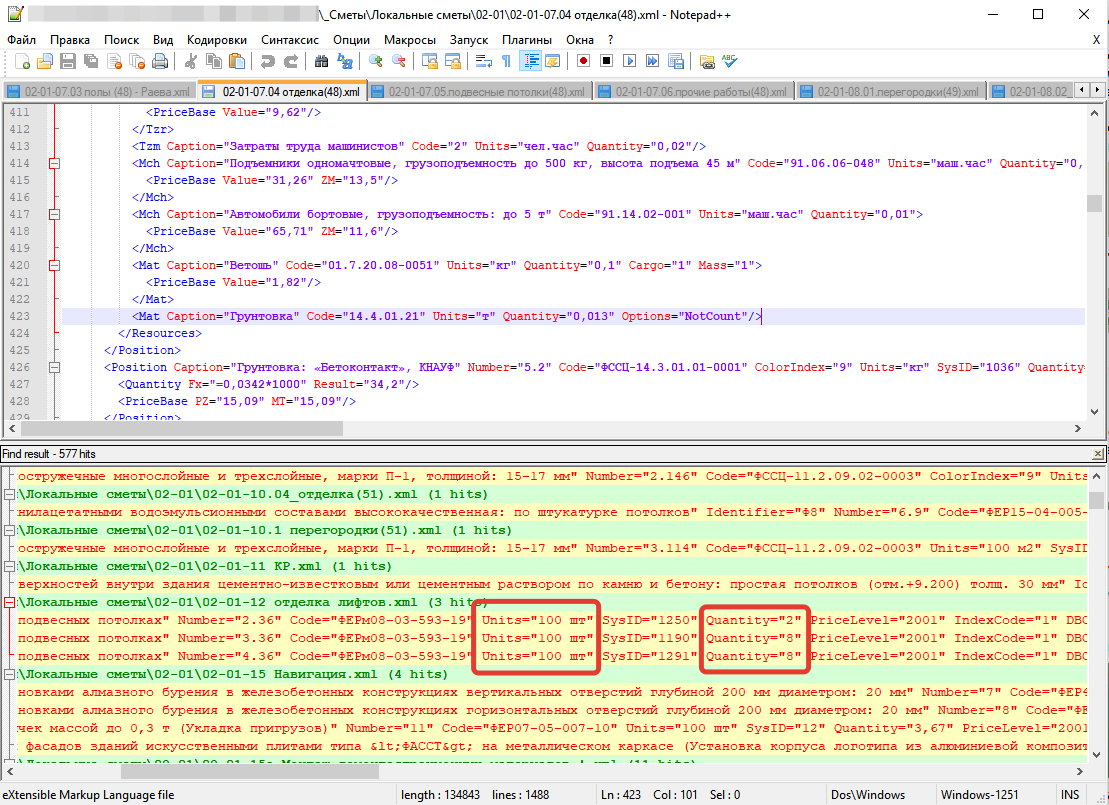Click the Undo arrow icon
Viewport: 1109px width, 805px height.
pos(267,62)
